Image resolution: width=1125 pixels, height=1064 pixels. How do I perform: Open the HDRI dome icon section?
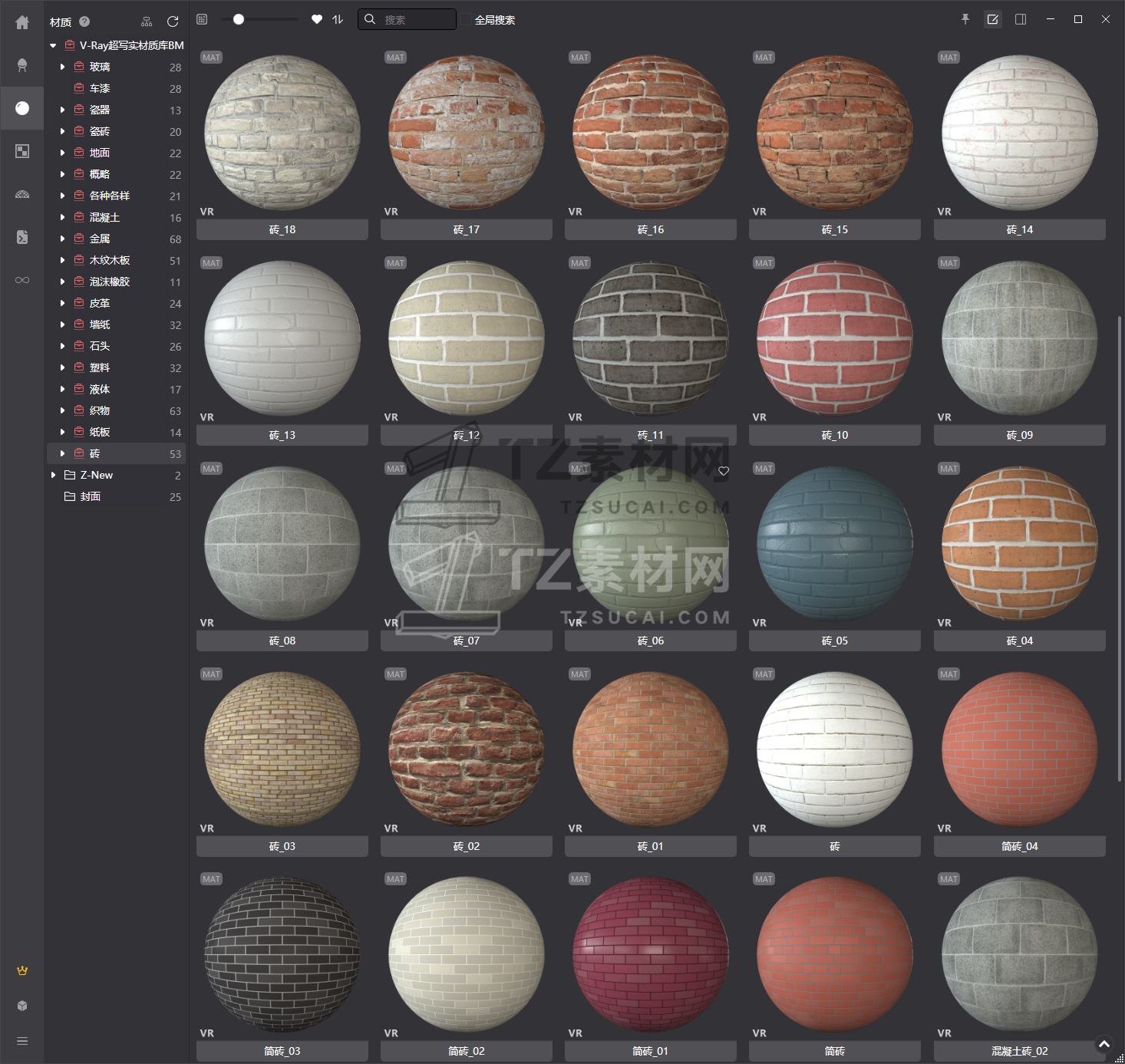(22, 194)
